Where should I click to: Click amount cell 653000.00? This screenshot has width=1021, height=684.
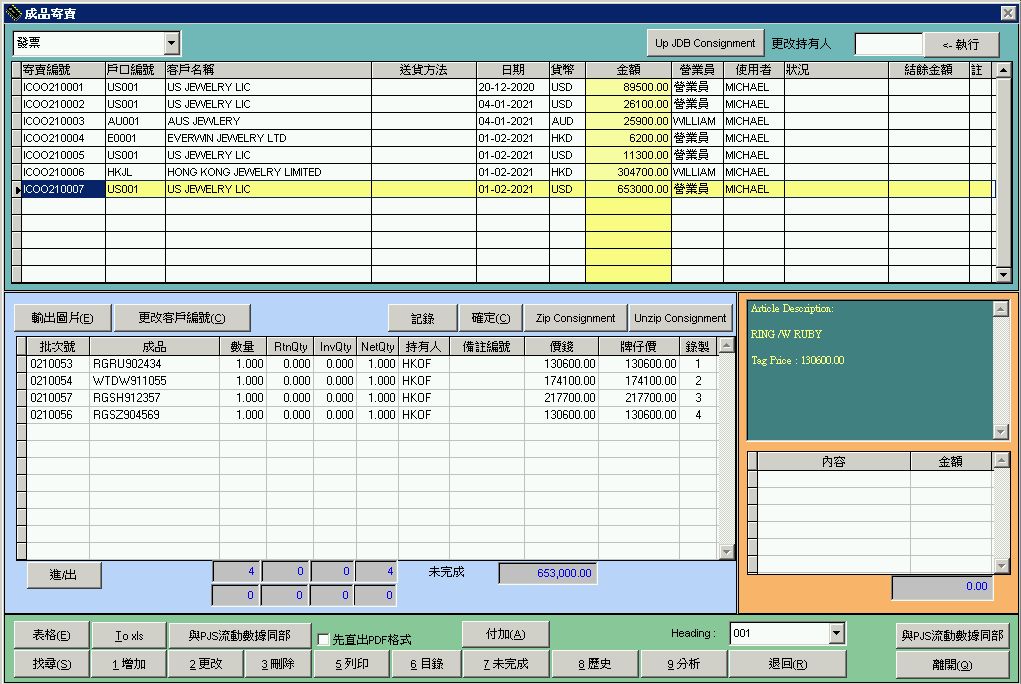(628, 189)
